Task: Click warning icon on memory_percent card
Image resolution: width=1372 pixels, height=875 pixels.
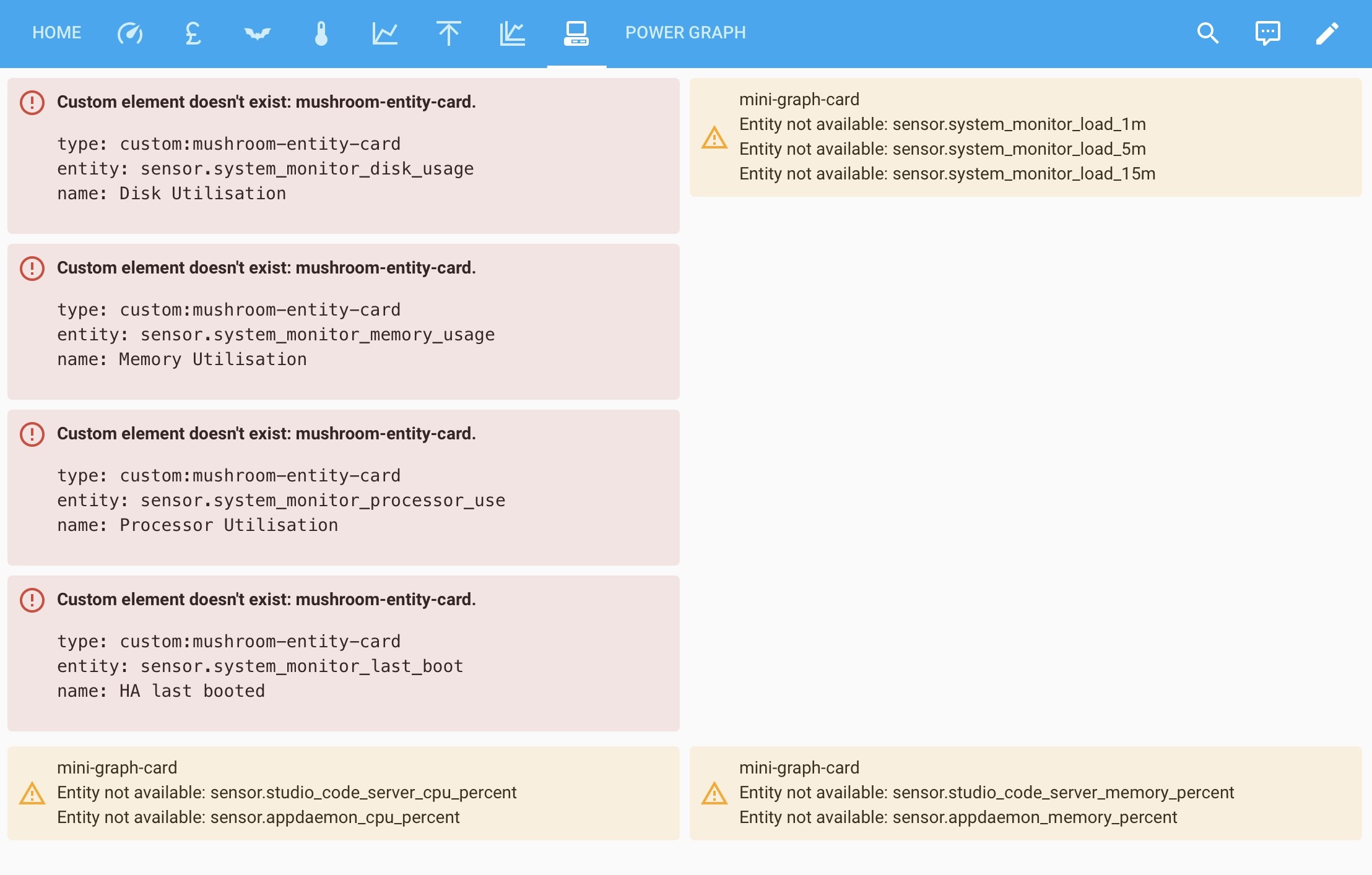Action: tap(714, 793)
